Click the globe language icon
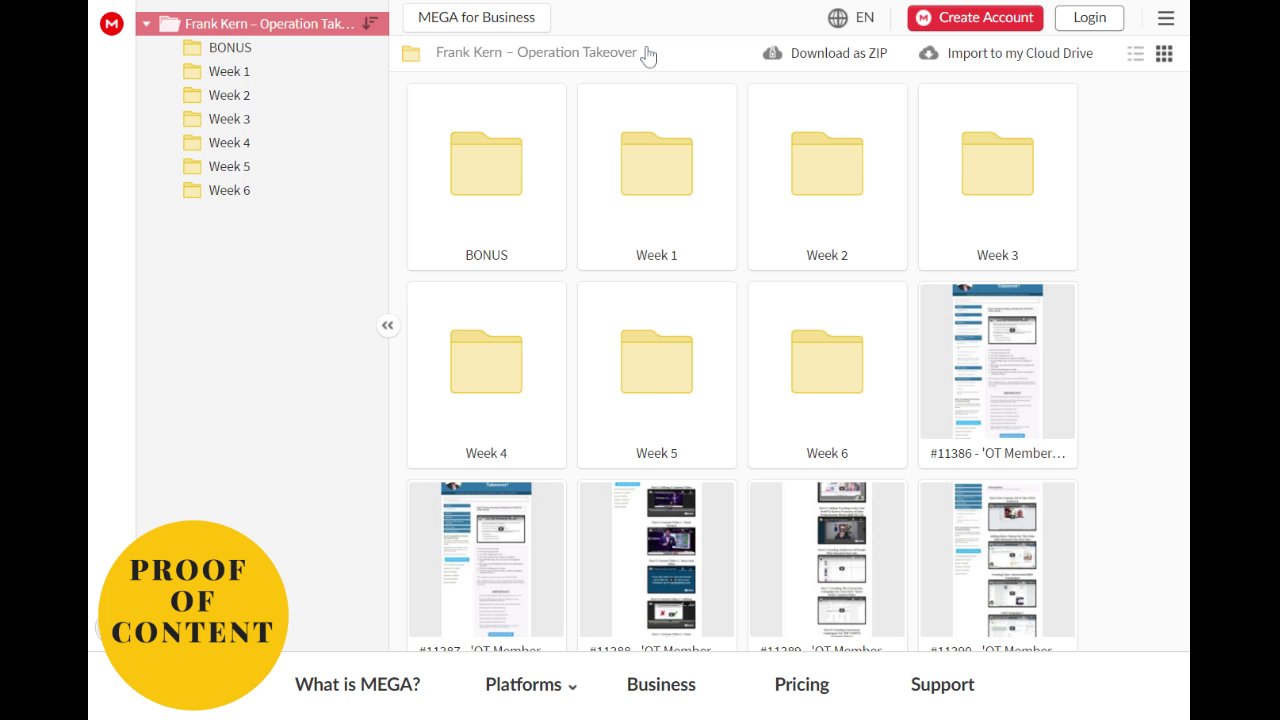 pos(838,17)
